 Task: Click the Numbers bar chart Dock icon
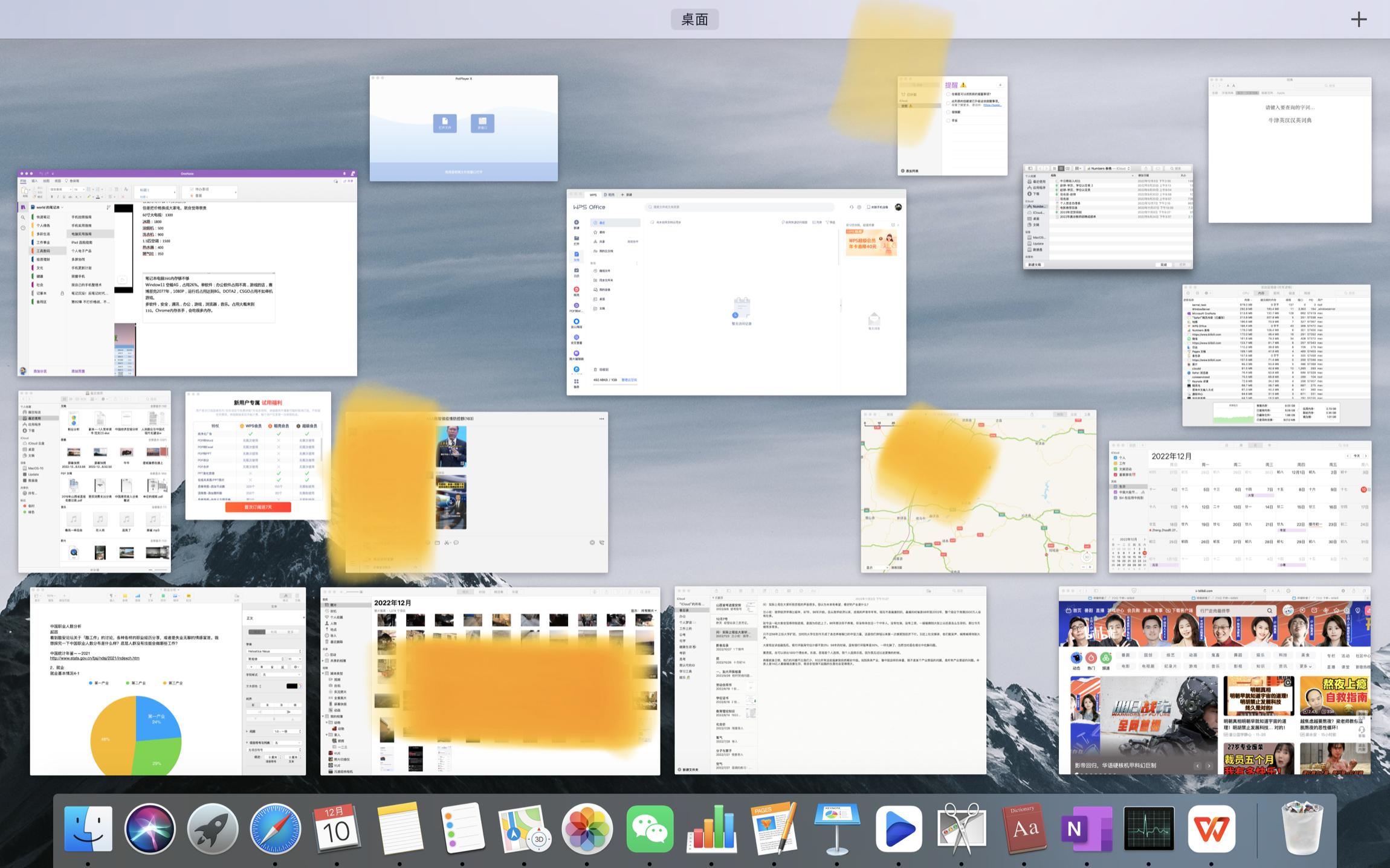click(713, 829)
